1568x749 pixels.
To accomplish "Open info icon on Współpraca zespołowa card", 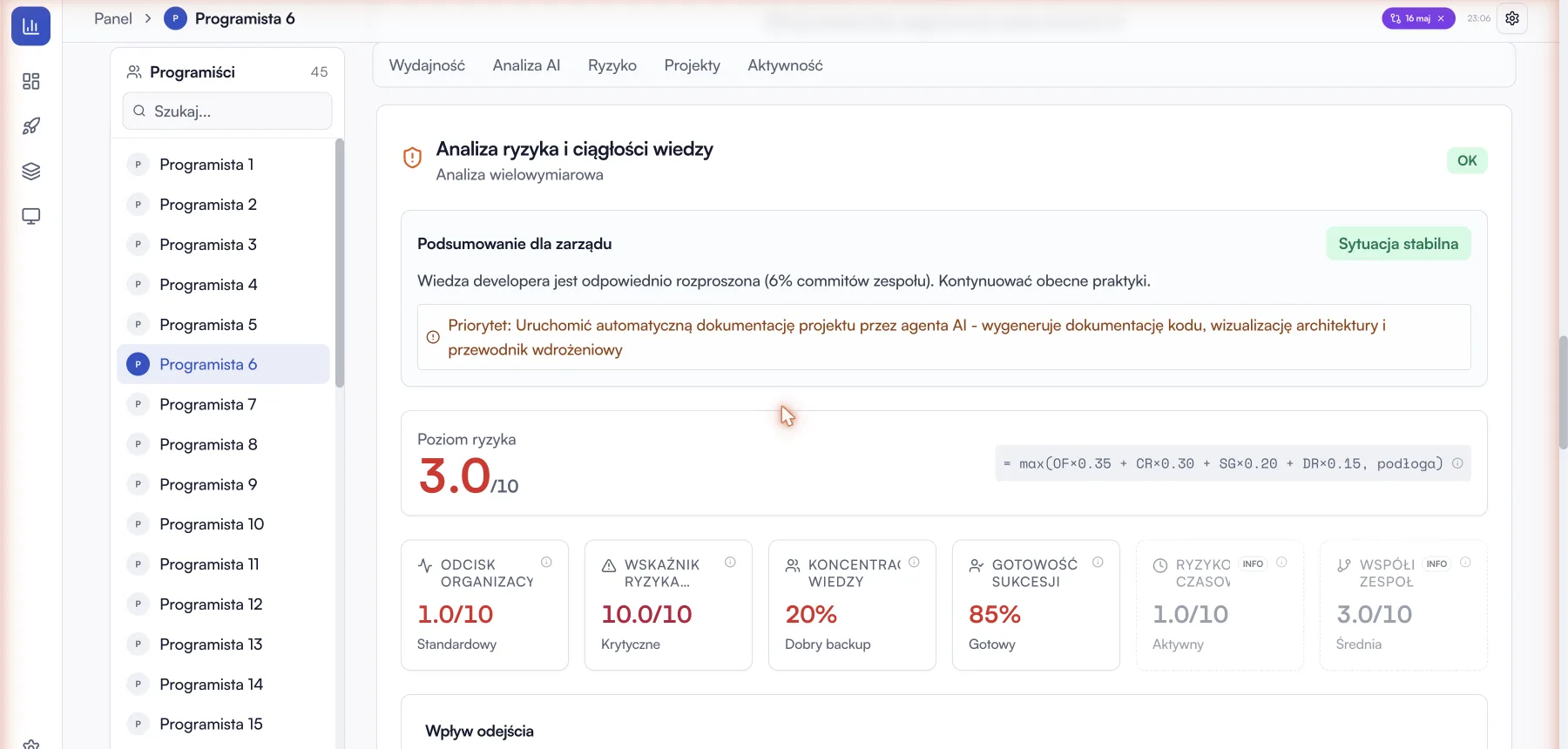I will point(1465,563).
